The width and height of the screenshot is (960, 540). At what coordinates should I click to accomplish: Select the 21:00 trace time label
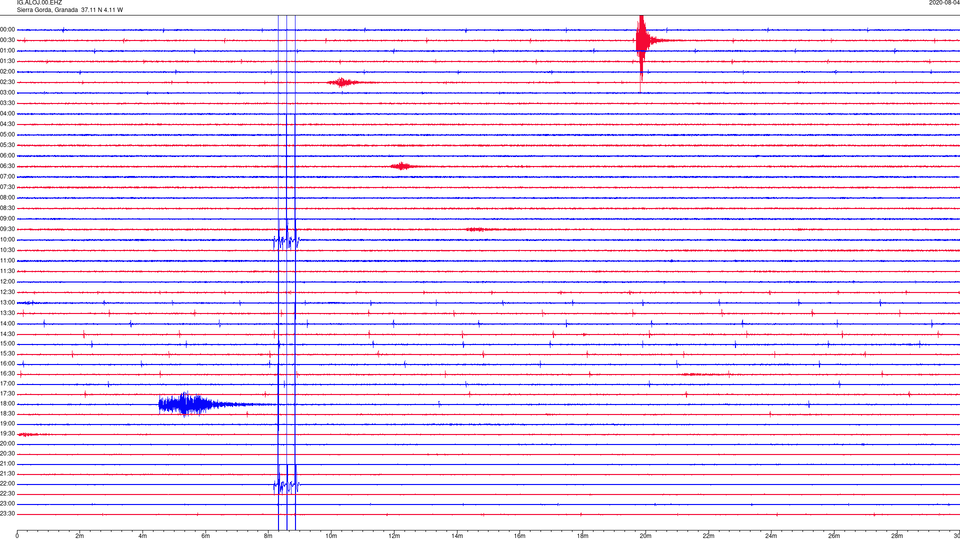[x=7, y=463]
